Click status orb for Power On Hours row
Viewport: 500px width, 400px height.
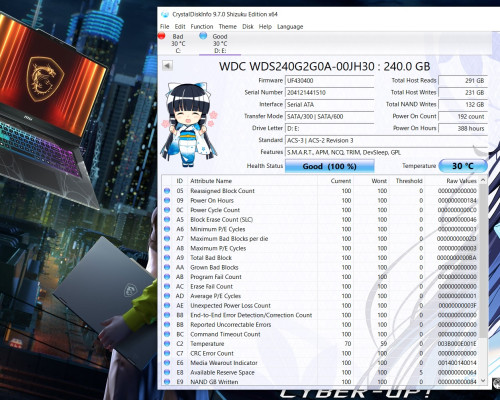click(x=167, y=200)
